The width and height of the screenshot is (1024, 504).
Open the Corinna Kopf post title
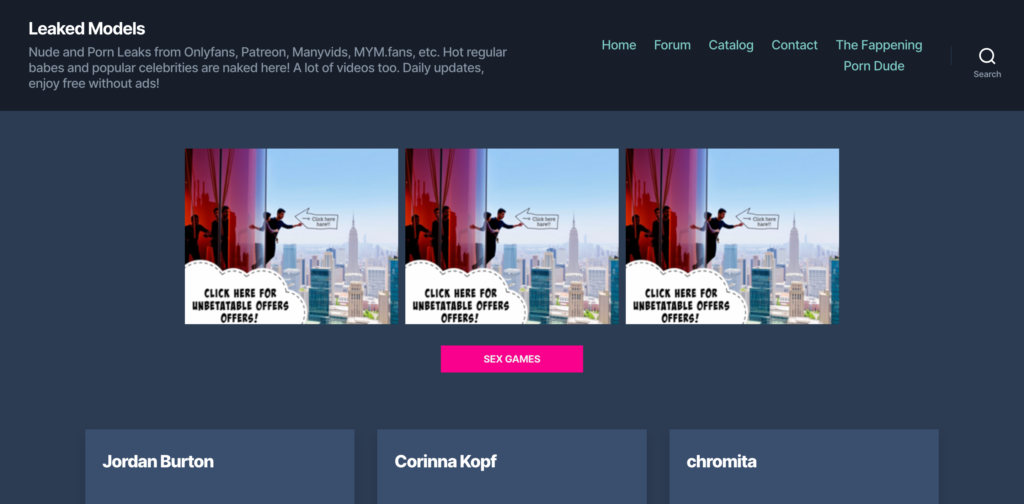445,461
